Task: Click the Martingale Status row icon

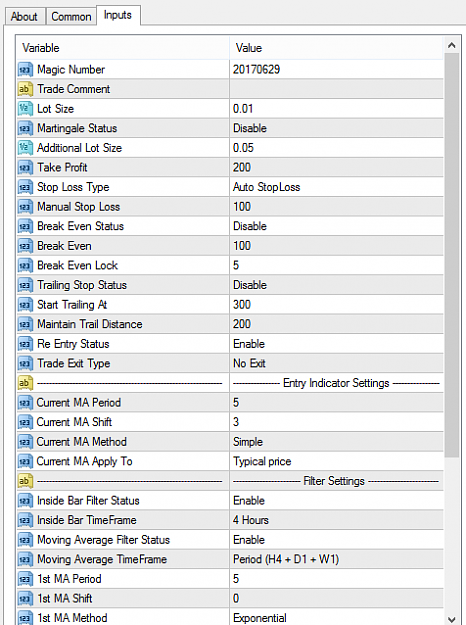Action: 25,128
